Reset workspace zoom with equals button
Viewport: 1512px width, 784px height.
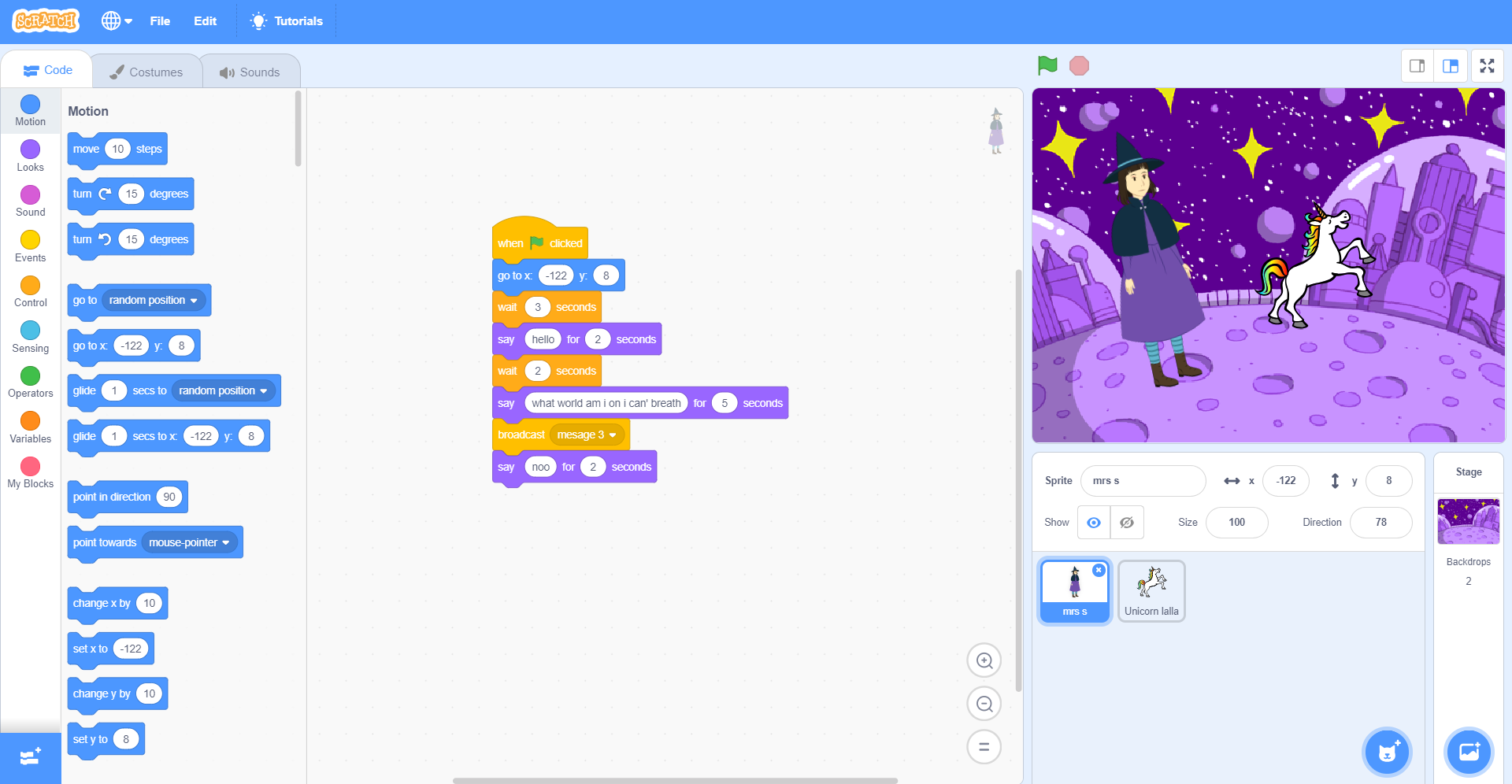(x=984, y=747)
